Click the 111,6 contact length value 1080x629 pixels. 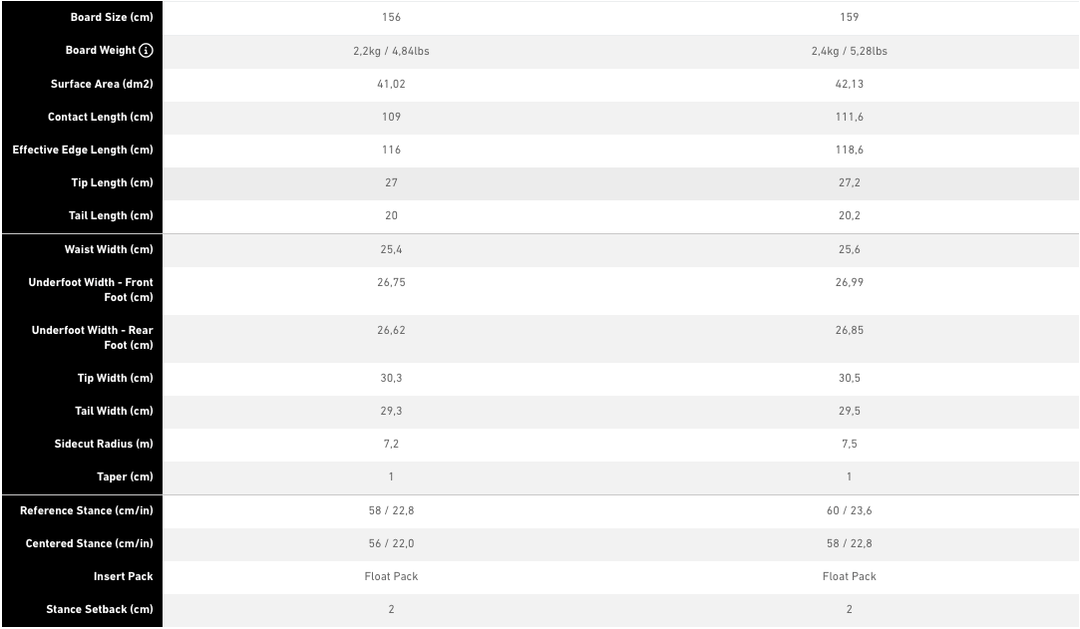pyautogui.click(x=849, y=117)
